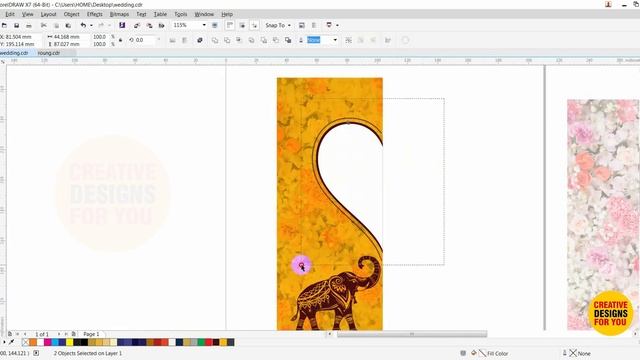The width and height of the screenshot is (640, 360).
Task: Undo last action with Undo arrow
Action: tap(83, 25)
